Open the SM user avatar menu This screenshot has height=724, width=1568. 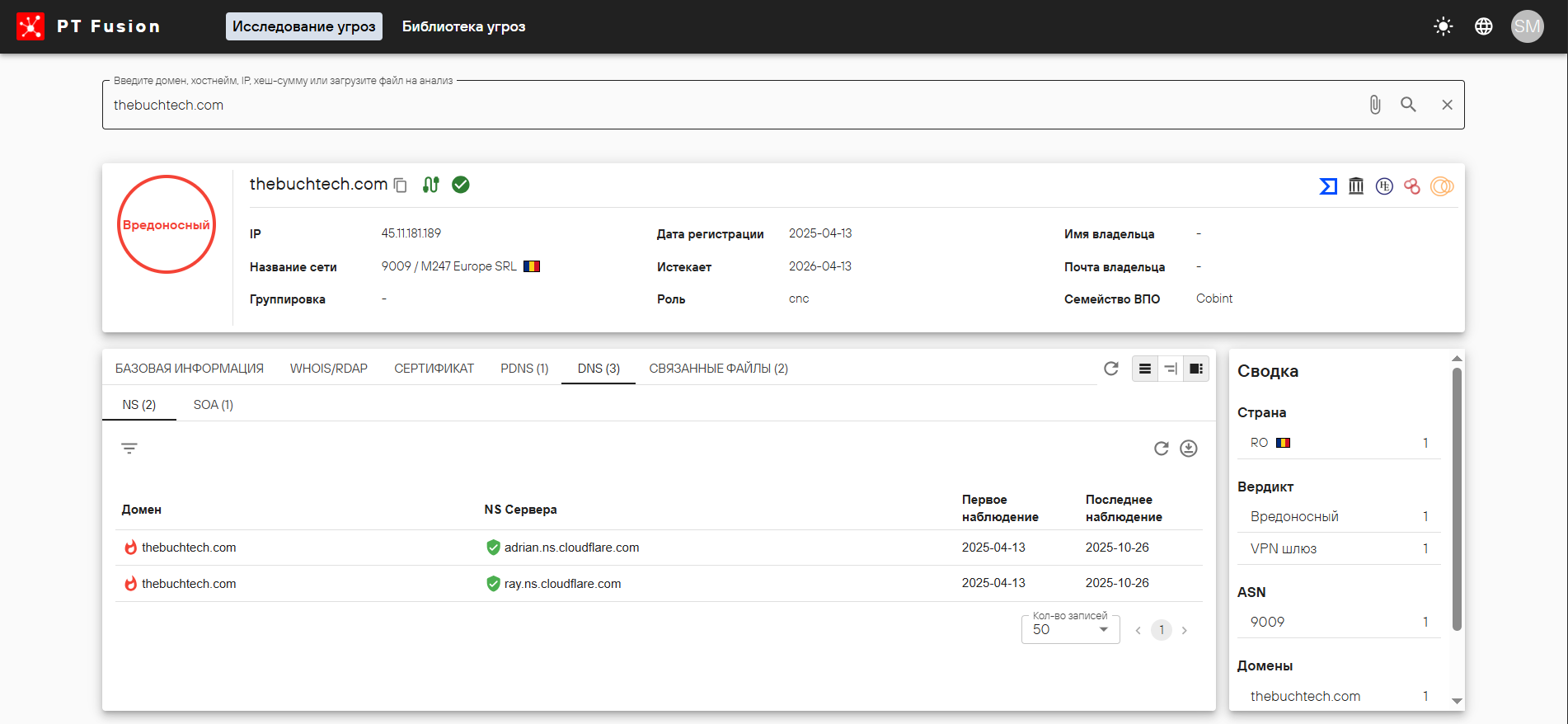point(1526,26)
